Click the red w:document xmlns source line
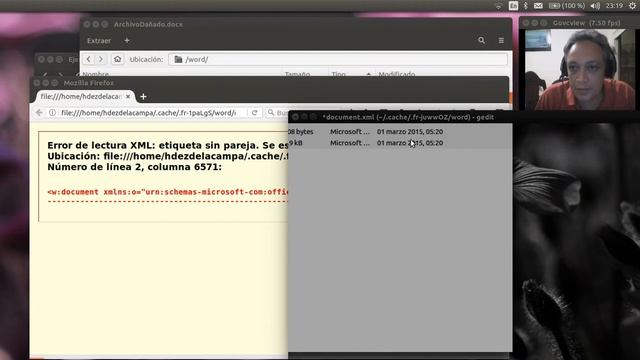640x360 pixels. click(168, 192)
